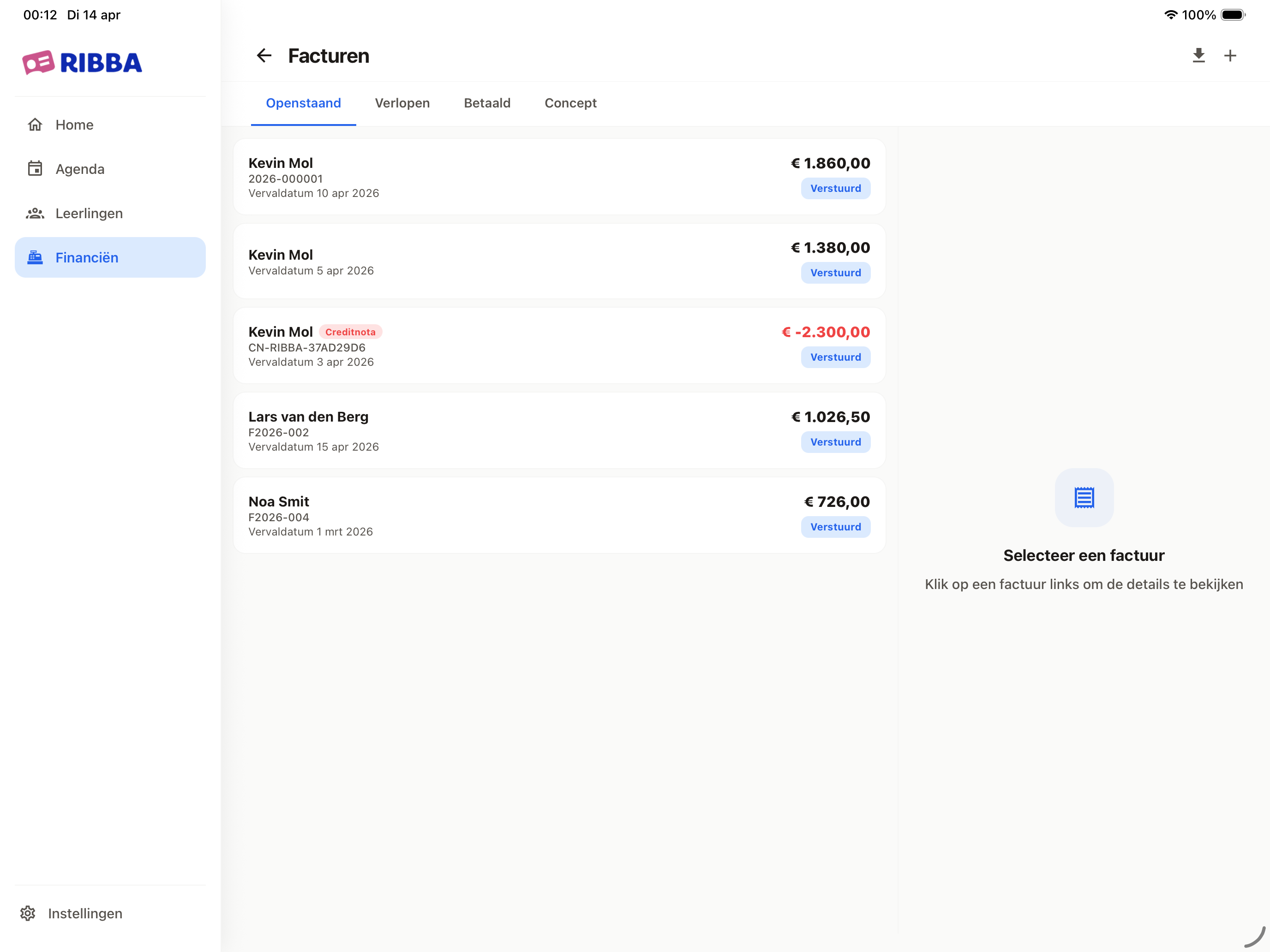This screenshot has width=1270, height=952.
Task: Check the battery icon in status bar
Action: 1233,15
